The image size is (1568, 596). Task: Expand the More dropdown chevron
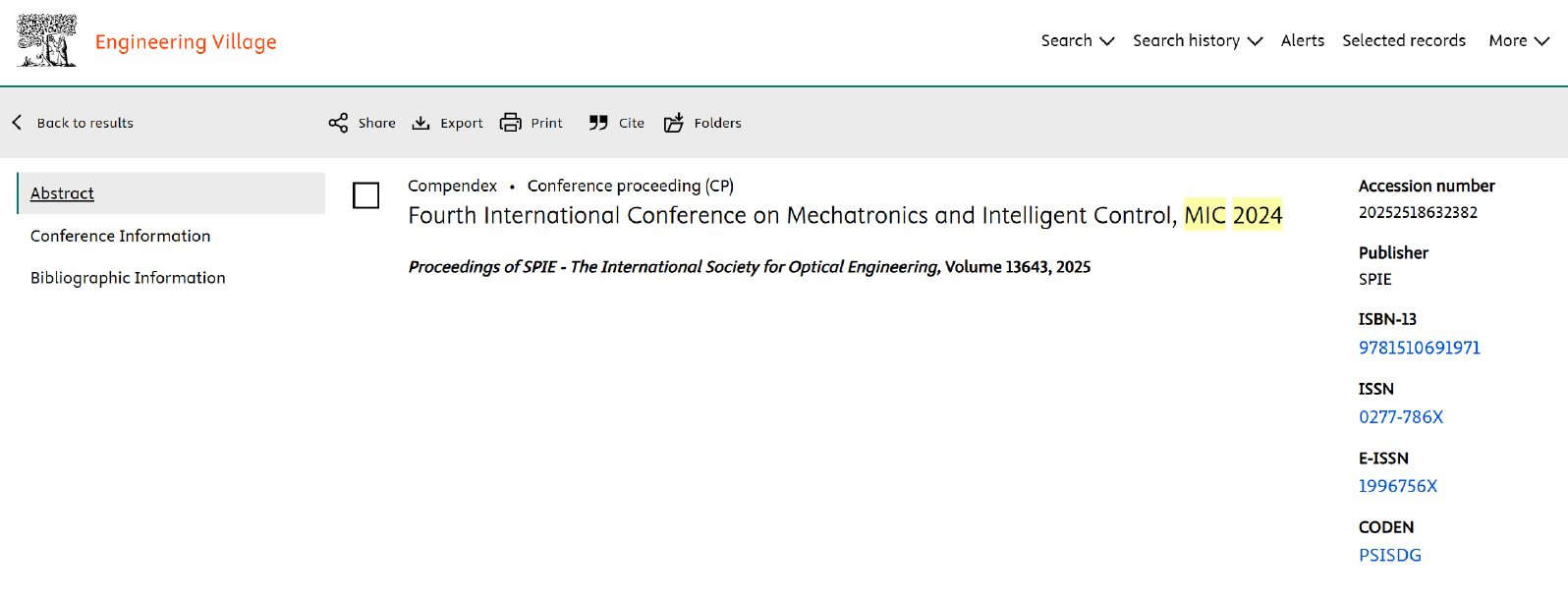click(1541, 41)
